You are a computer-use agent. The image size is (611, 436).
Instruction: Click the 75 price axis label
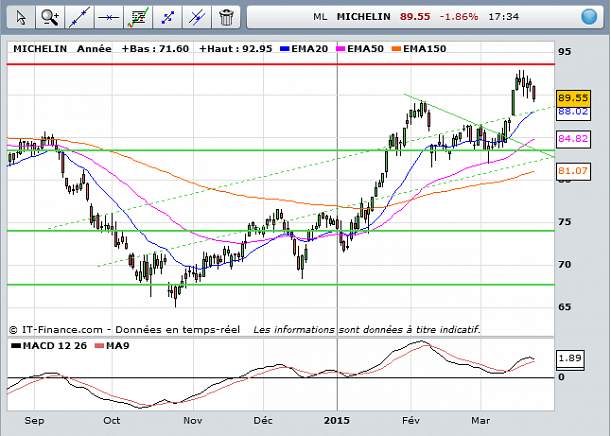(x=564, y=222)
